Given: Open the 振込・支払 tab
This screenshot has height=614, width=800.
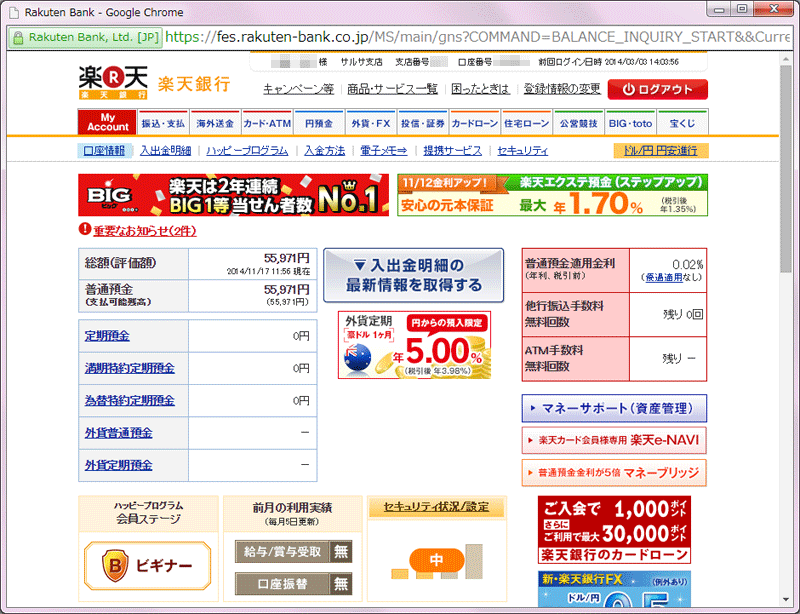Looking at the screenshot, I should [x=163, y=123].
